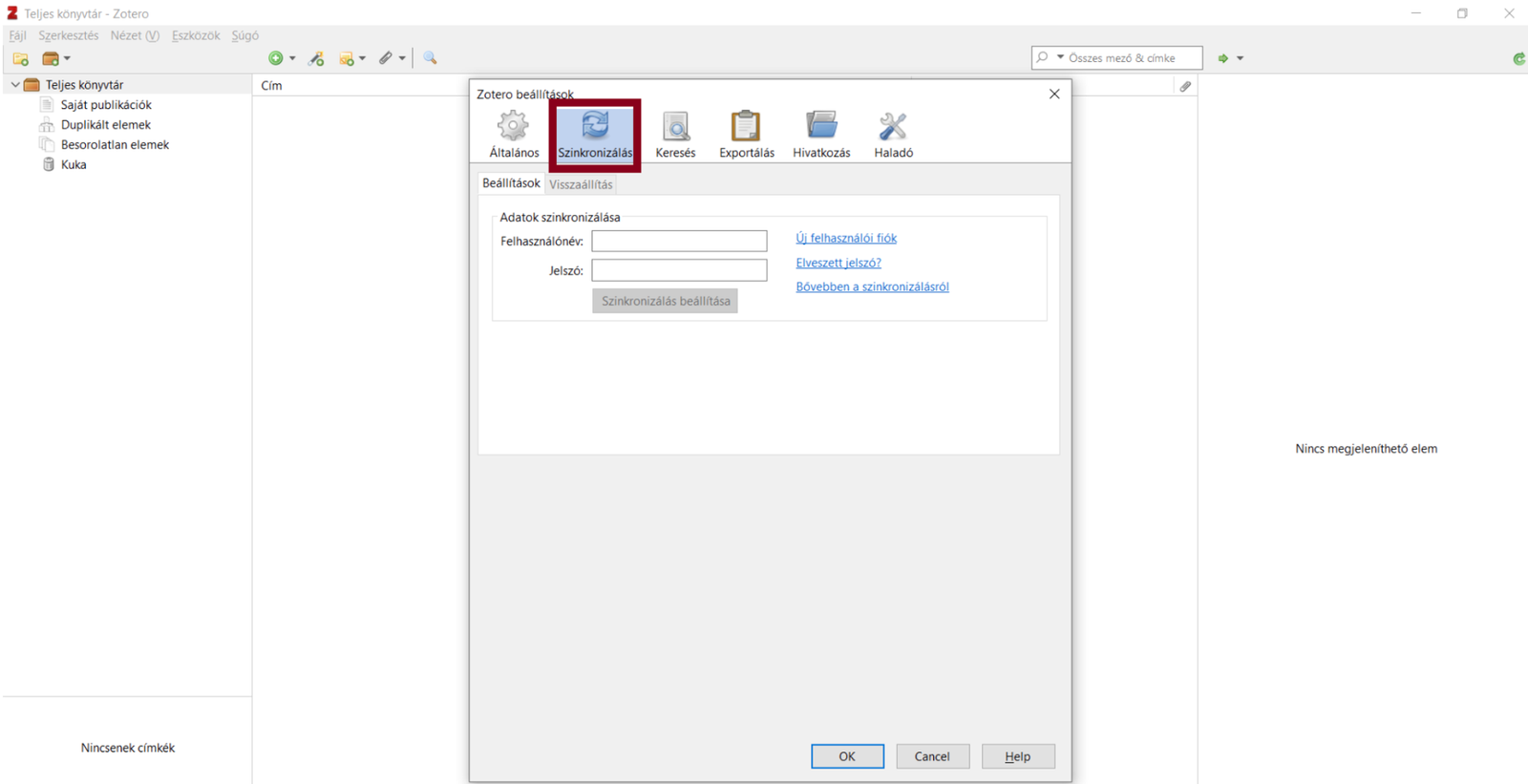The height and width of the screenshot is (784, 1528).
Task: Collapse the Teljes könyvtár tree node
Action: pos(15,85)
